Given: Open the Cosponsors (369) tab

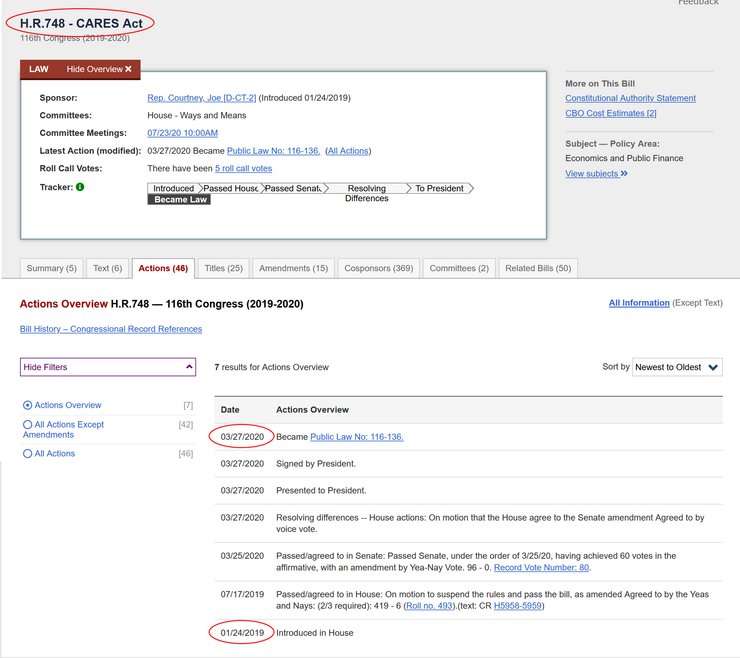Looking at the screenshot, I should (378, 268).
